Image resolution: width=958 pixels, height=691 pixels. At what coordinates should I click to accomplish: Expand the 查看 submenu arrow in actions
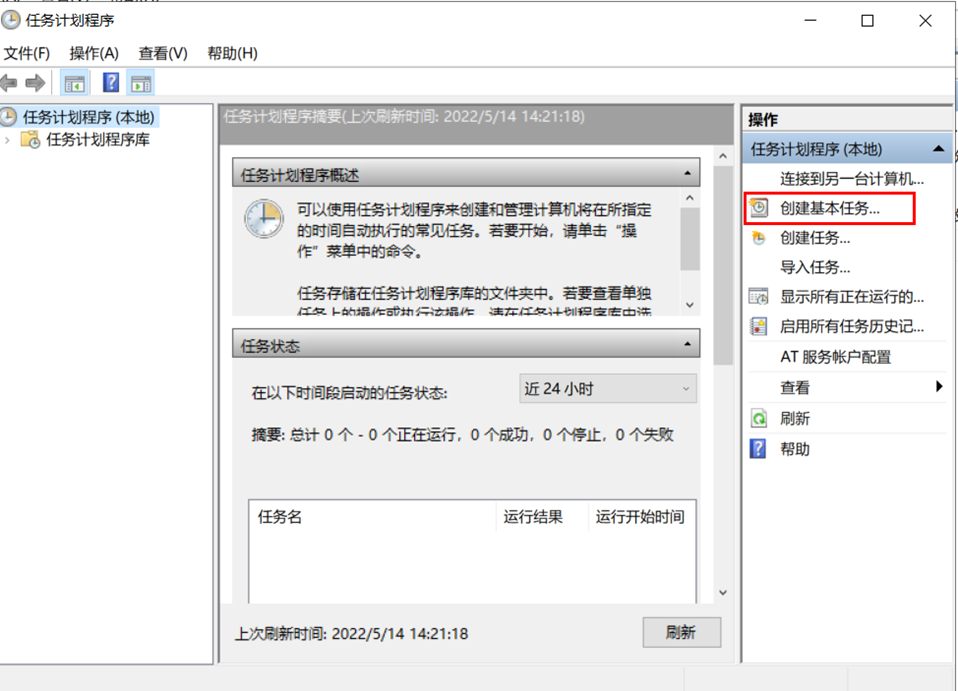[939, 386]
